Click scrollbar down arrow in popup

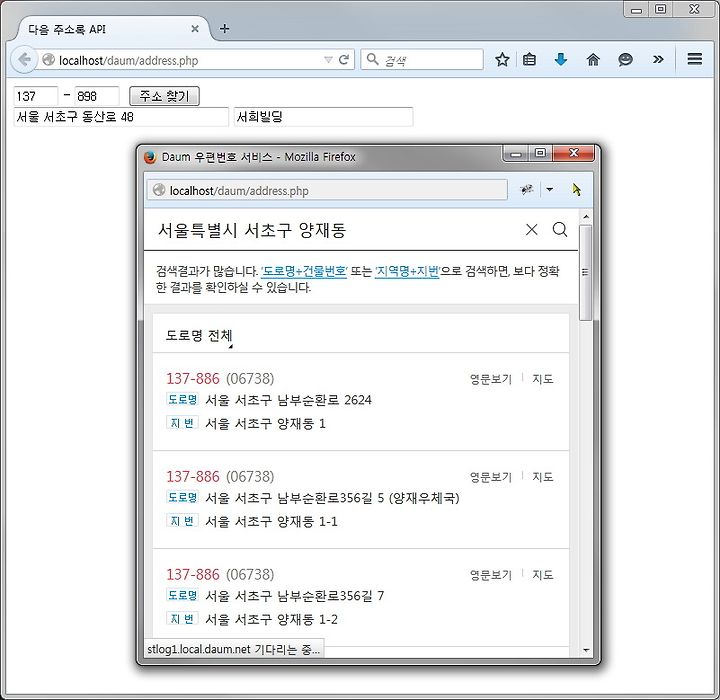coord(585,649)
